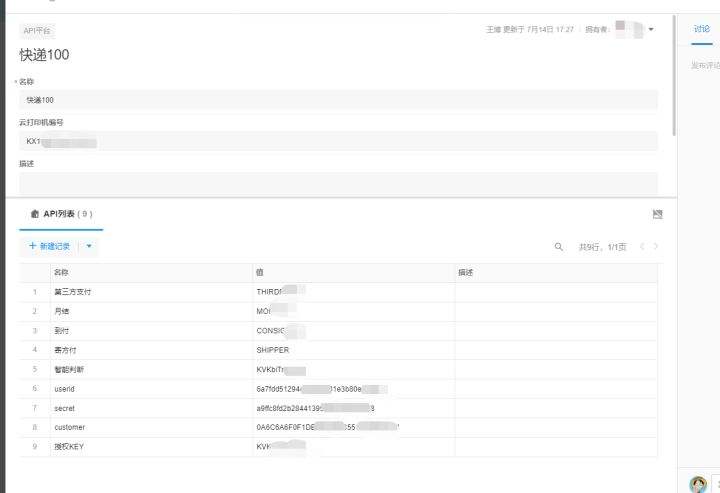This screenshot has width=720, height=493.
Task: Click the search icon in API list
Action: 559,246
